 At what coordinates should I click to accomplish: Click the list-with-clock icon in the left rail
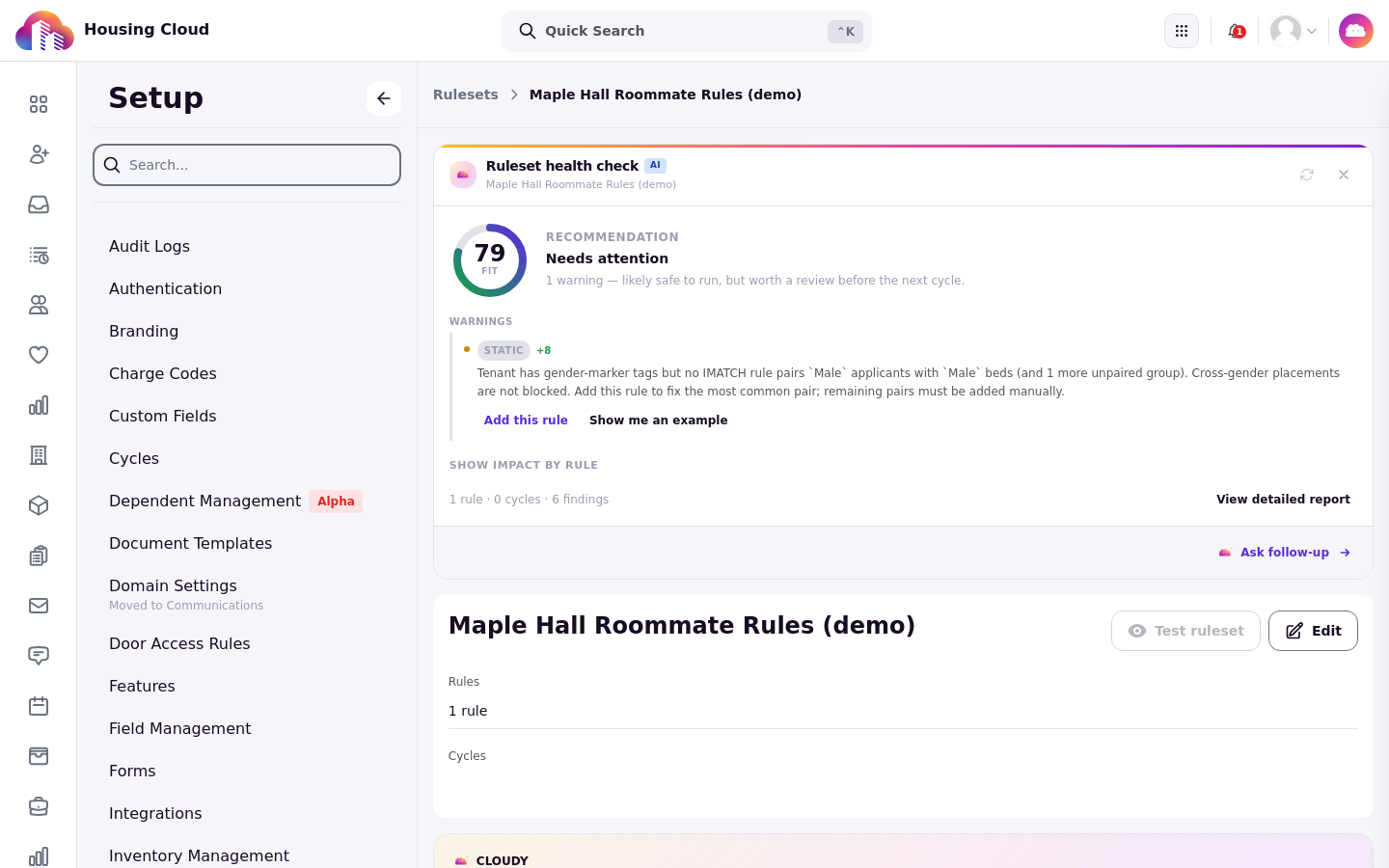click(x=39, y=255)
